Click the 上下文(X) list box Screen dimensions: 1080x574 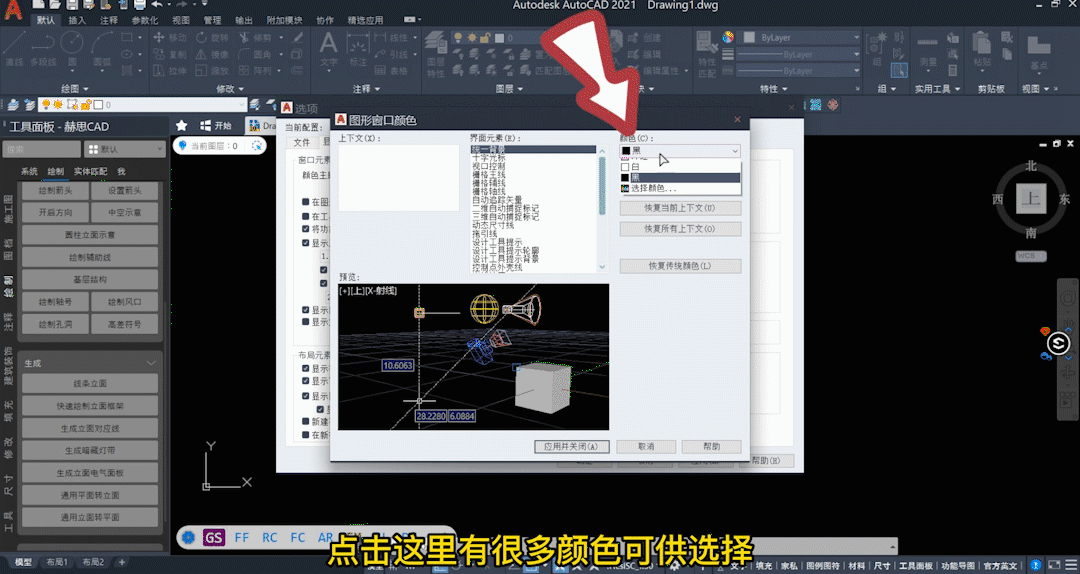point(398,177)
